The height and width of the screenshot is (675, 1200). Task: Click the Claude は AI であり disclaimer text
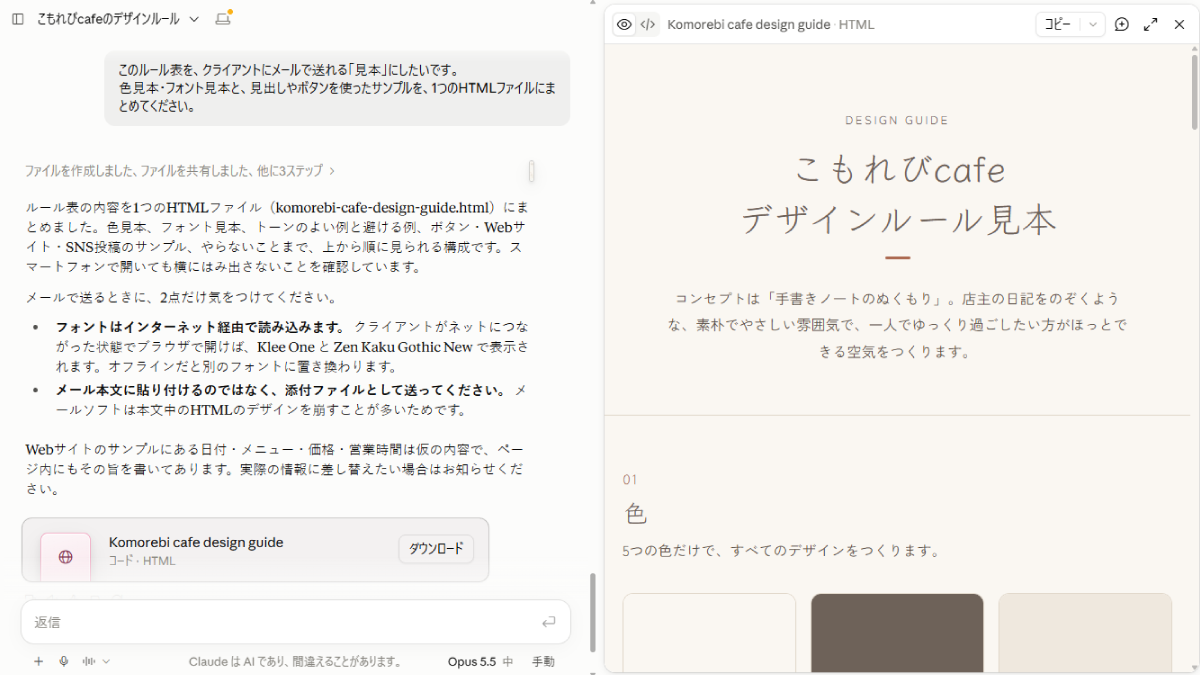pyautogui.click(x=295, y=661)
